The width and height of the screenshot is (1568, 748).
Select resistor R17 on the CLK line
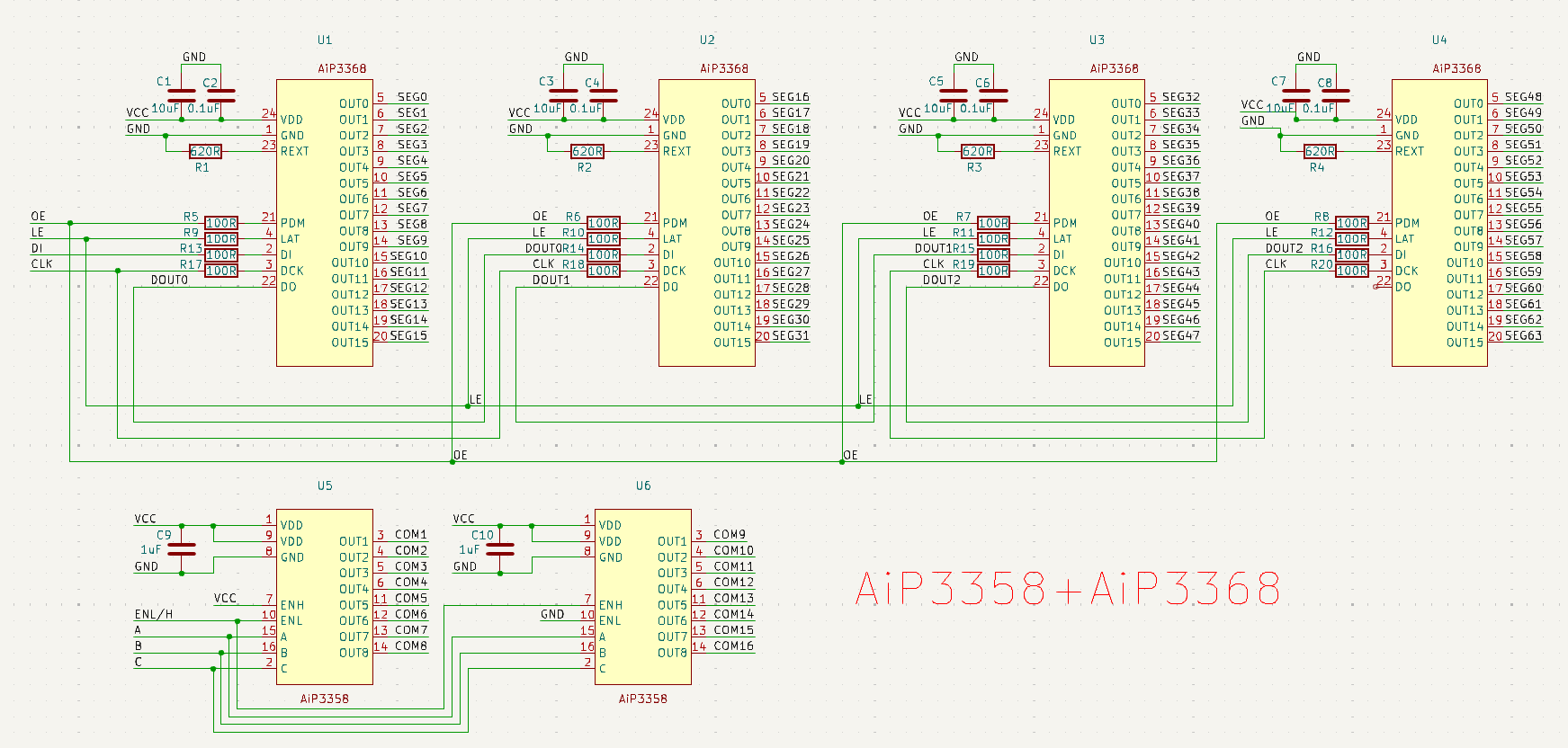tap(221, 271)
